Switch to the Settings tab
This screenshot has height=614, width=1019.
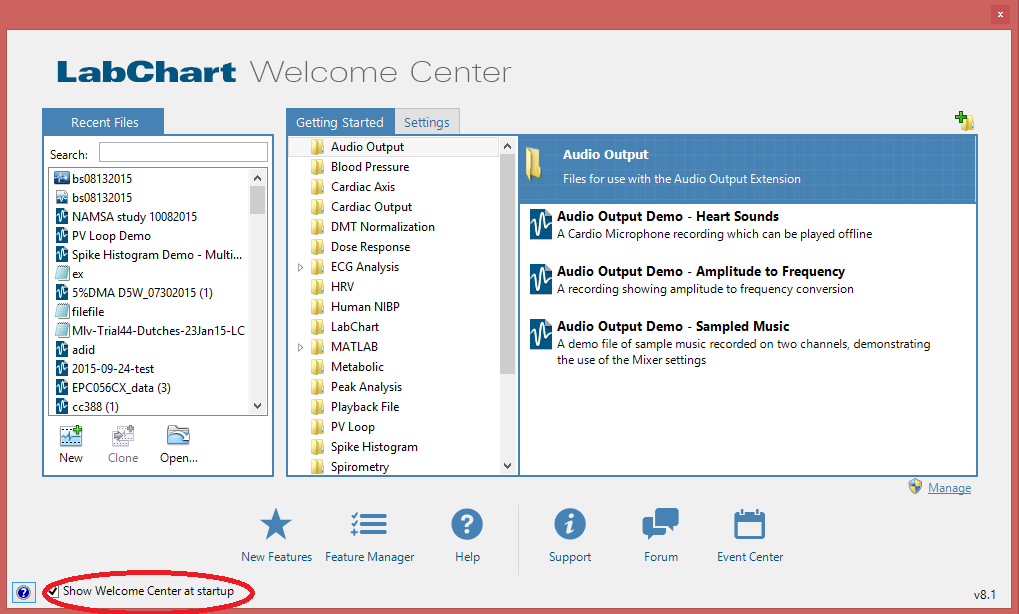(x=427, y=122)
